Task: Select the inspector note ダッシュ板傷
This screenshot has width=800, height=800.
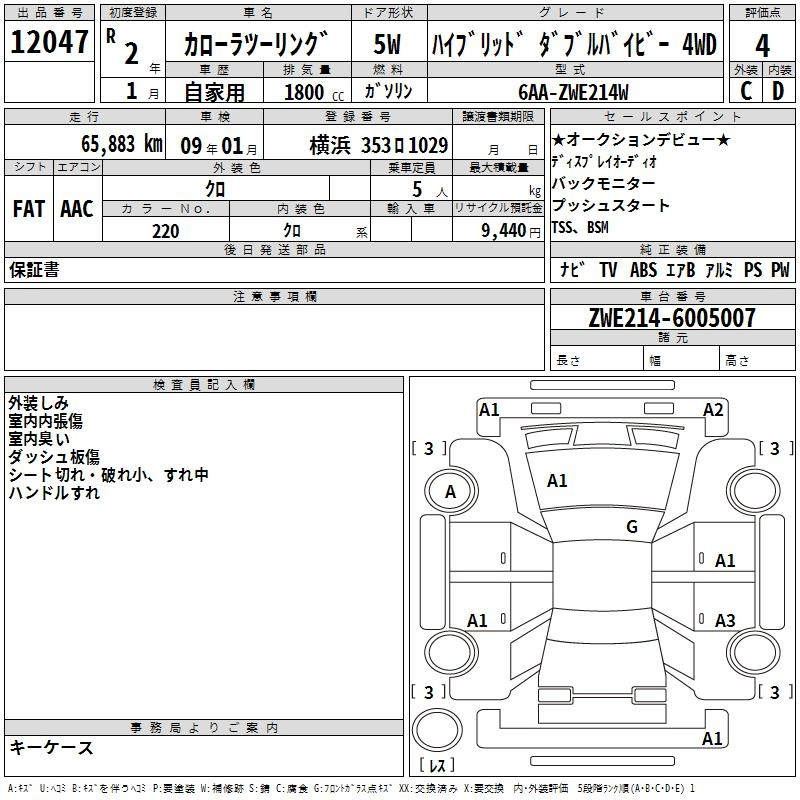Action: coord(54,457)
